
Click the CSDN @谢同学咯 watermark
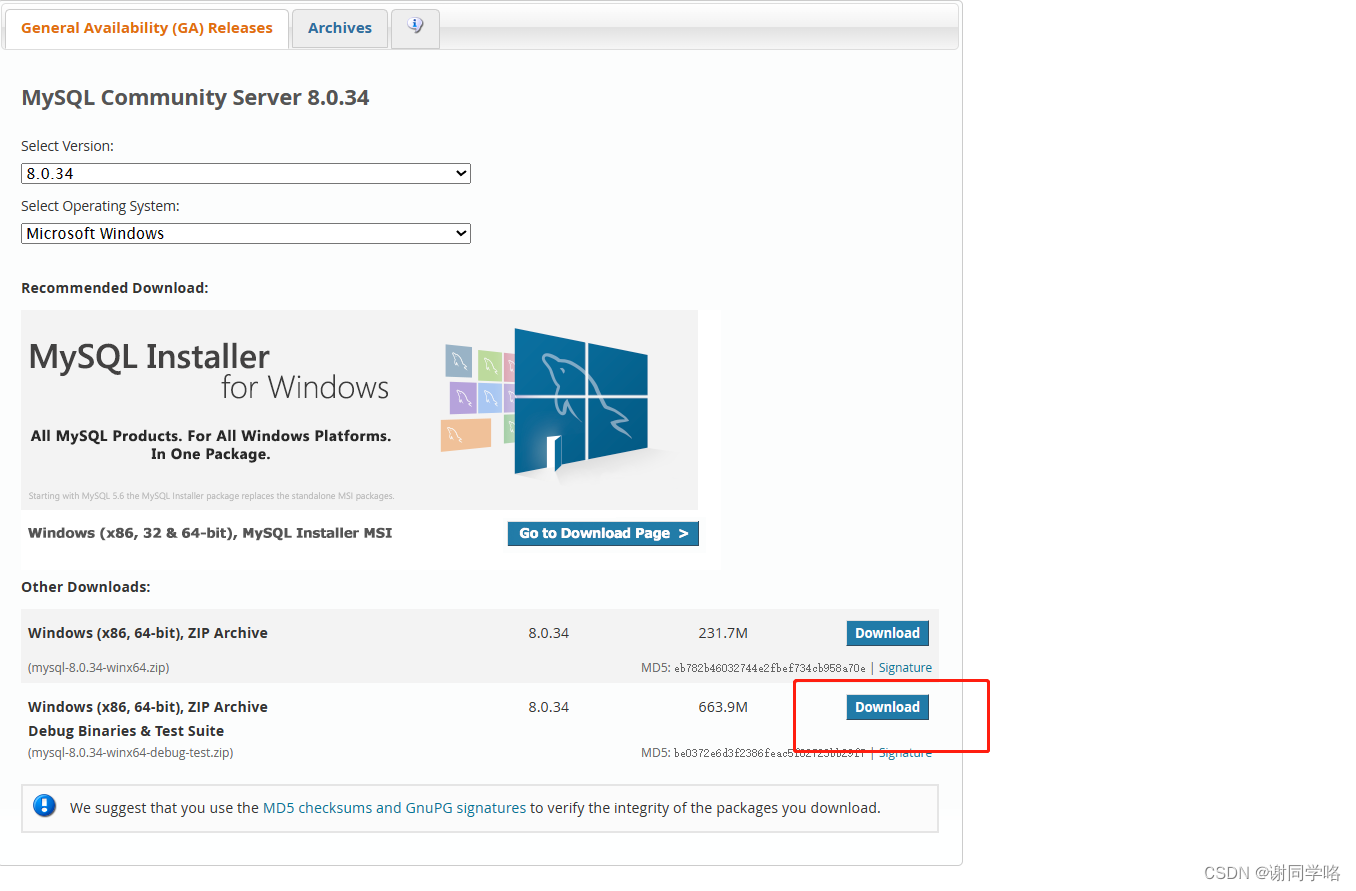[x=1272, y=872]
